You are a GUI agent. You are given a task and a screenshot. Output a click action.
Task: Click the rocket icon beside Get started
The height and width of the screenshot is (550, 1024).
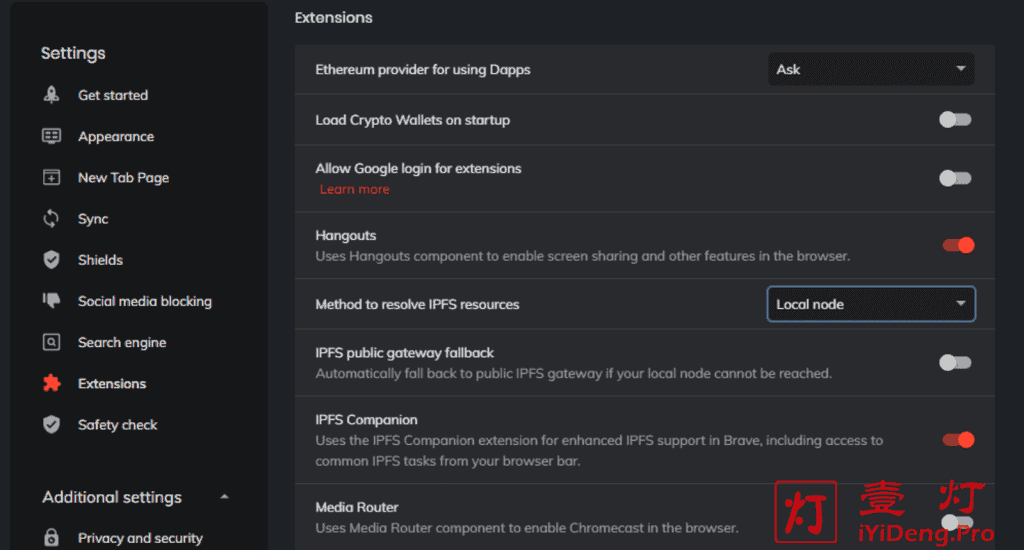(51, 95)
